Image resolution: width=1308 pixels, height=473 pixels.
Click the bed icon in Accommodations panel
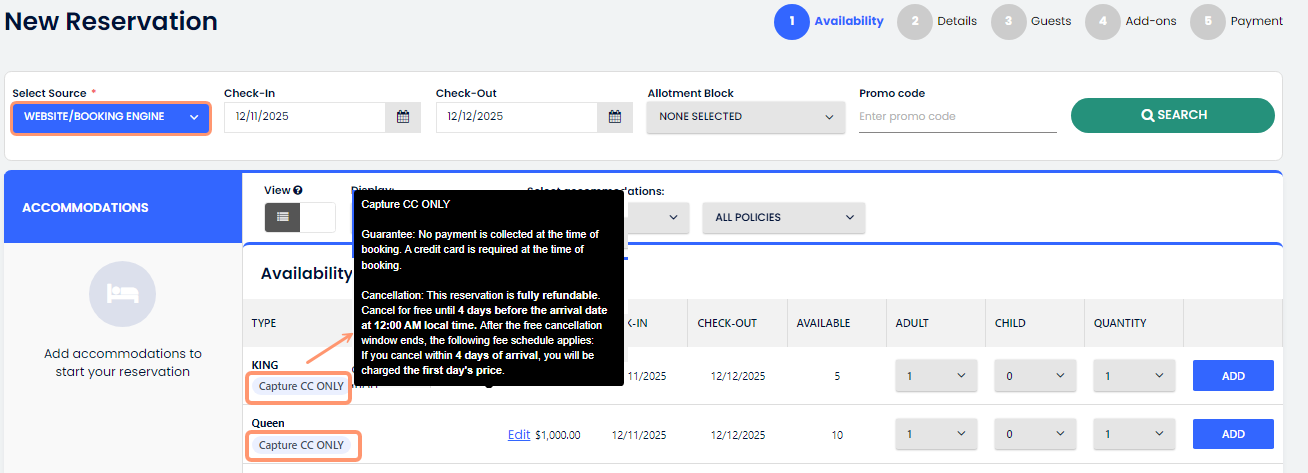coord(121,293)
